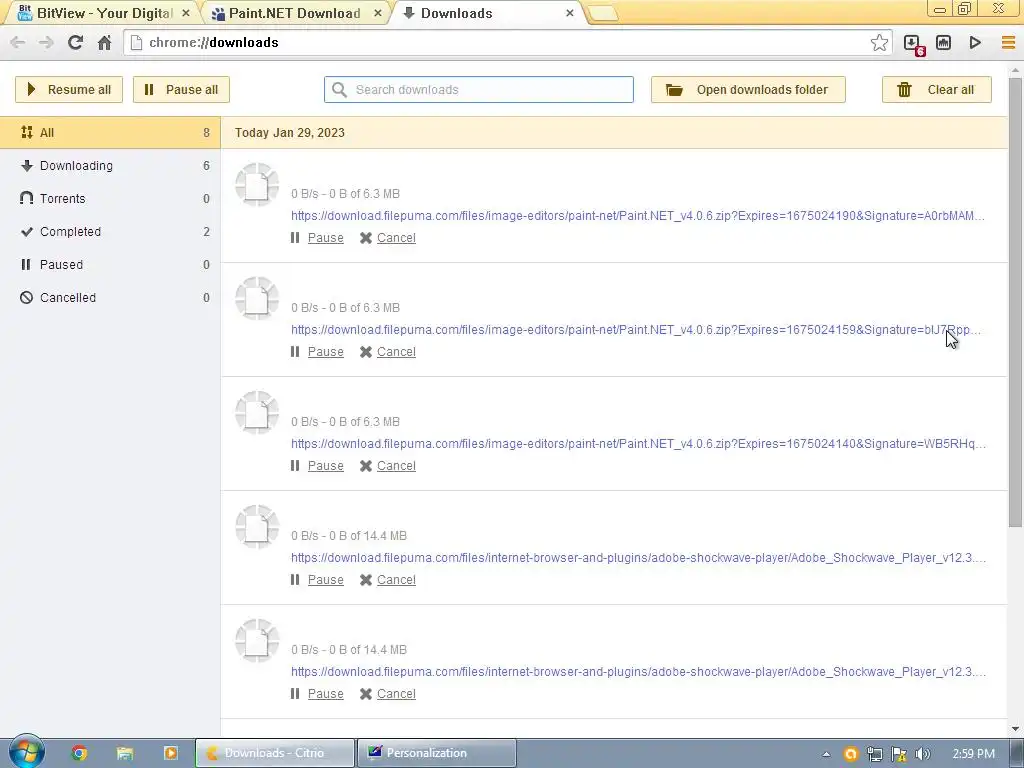Pause the second Shockwave Player download
This screenshot has width=1024, height=768.
click(x=325, y=694)
